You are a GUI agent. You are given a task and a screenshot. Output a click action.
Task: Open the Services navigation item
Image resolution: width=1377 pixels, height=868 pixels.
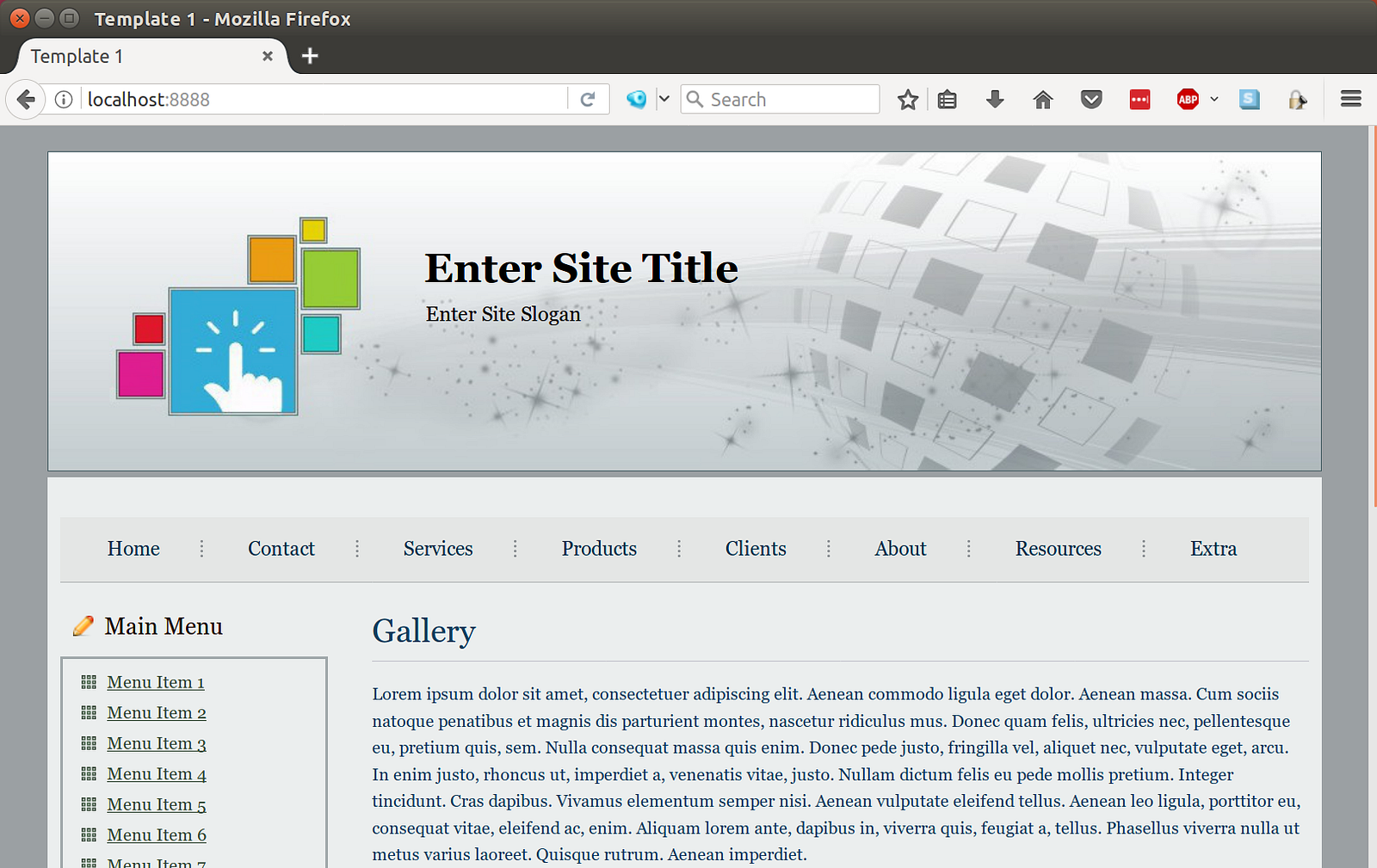(438, 549)
